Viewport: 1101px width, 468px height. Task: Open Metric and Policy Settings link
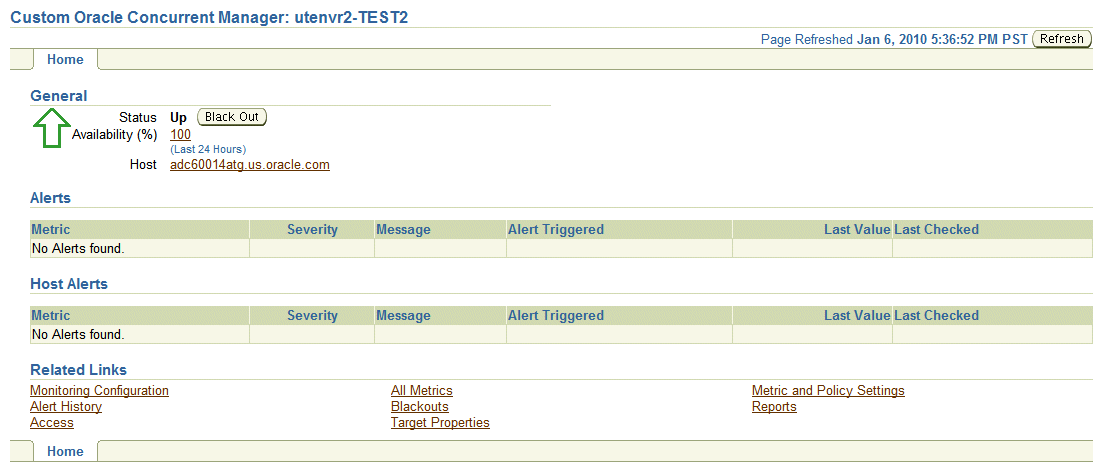pos(829,391)
